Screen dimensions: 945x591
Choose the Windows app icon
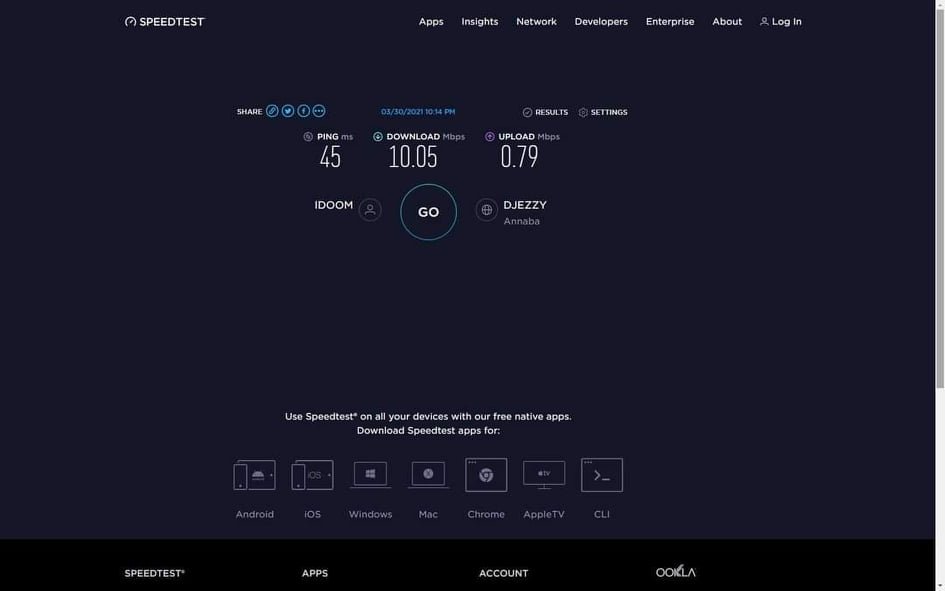370,475
